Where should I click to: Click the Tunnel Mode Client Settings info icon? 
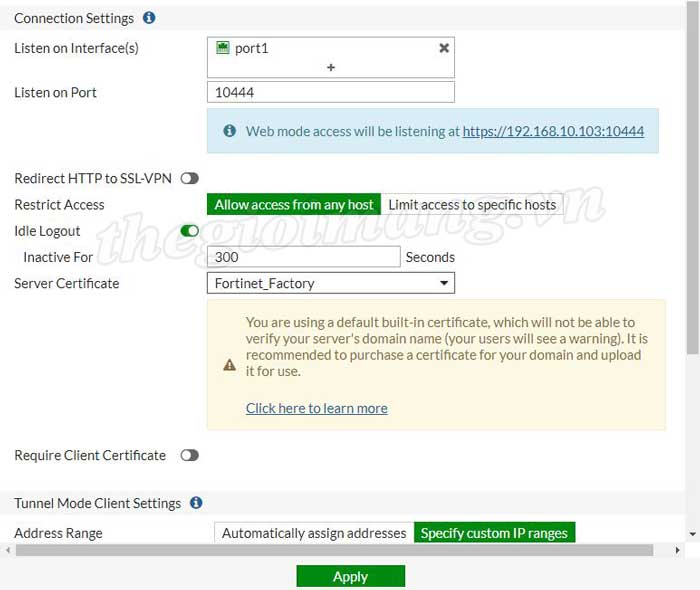click(x=196, y=503)
